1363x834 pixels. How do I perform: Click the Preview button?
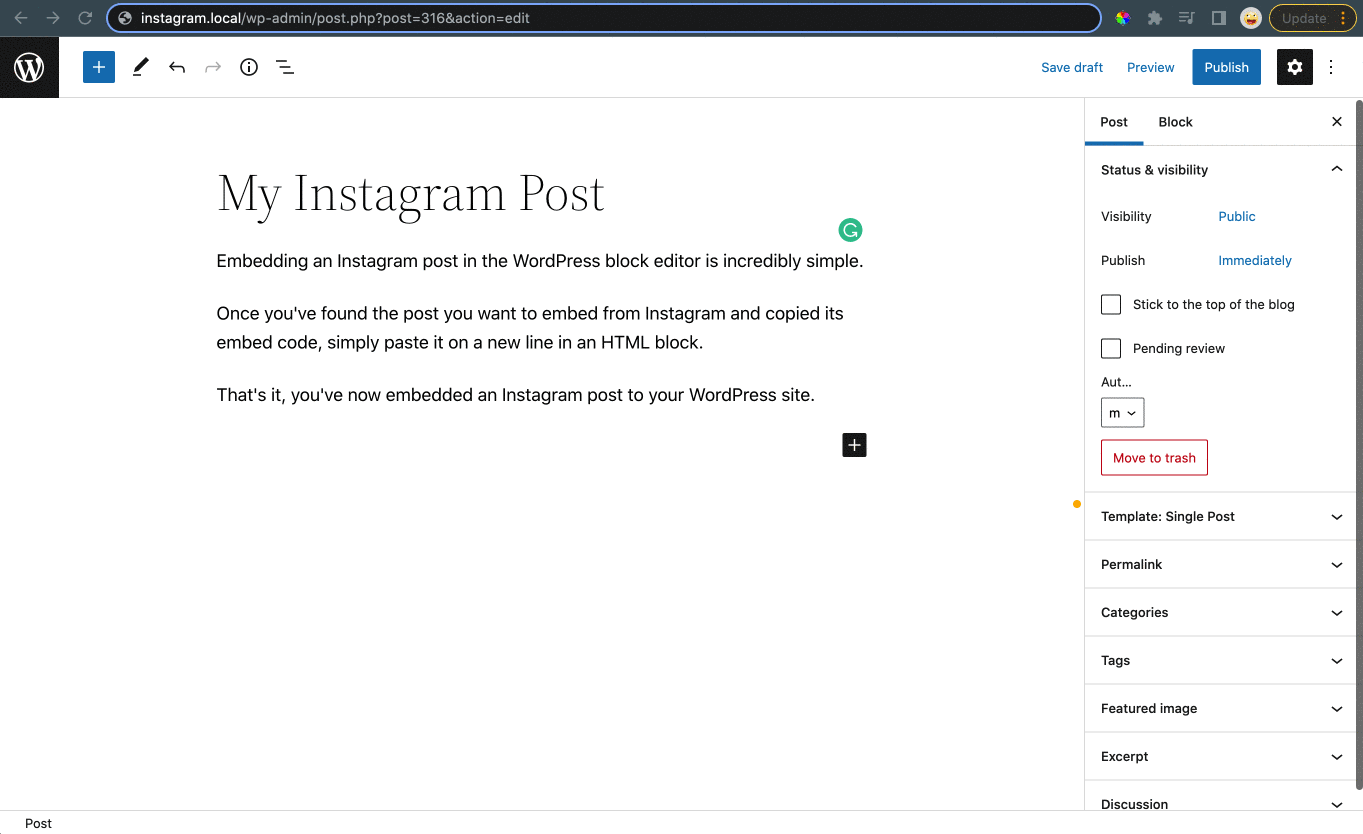tap(1150, 67)
